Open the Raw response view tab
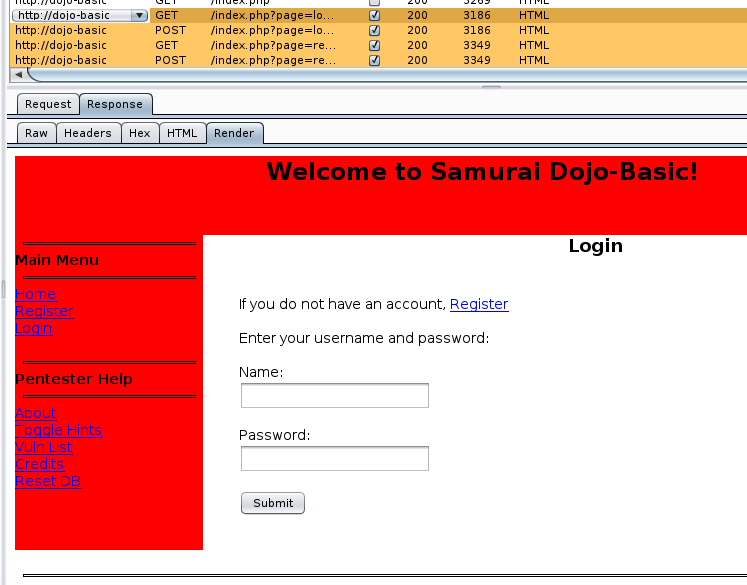Image resolution: width=747 pixels, height=585 pixels. pyautogui.click(x=36, y=133)
